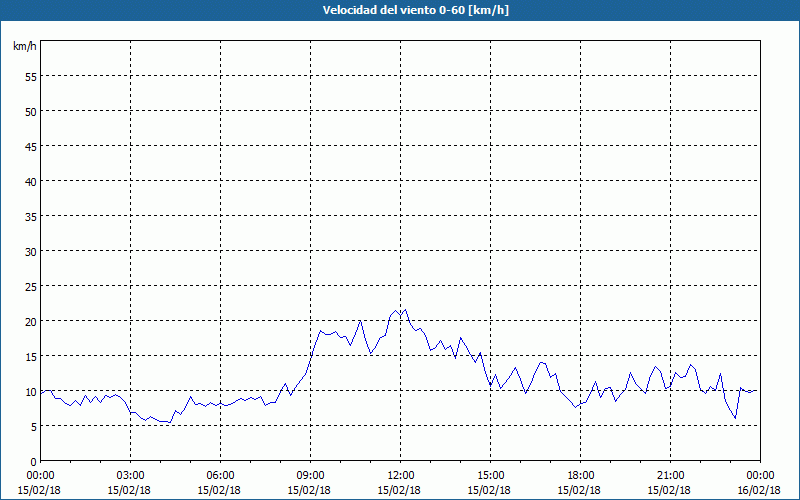Click the 09:00 time label on the x-axis
This screenshot has height=500, width=800.
tap(310, 475)
